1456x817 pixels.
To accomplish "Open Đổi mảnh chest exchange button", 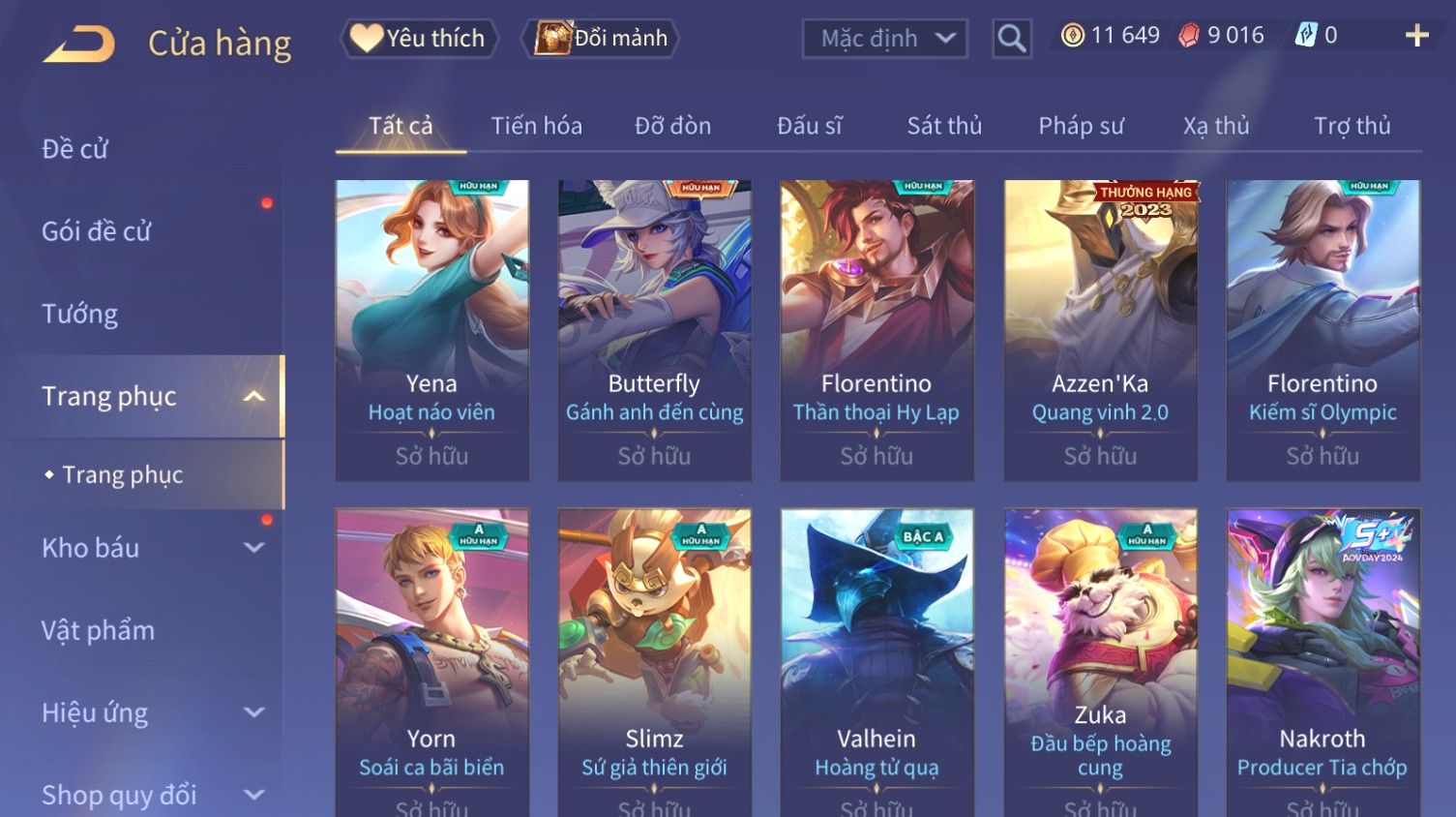I will click(601, 39).
